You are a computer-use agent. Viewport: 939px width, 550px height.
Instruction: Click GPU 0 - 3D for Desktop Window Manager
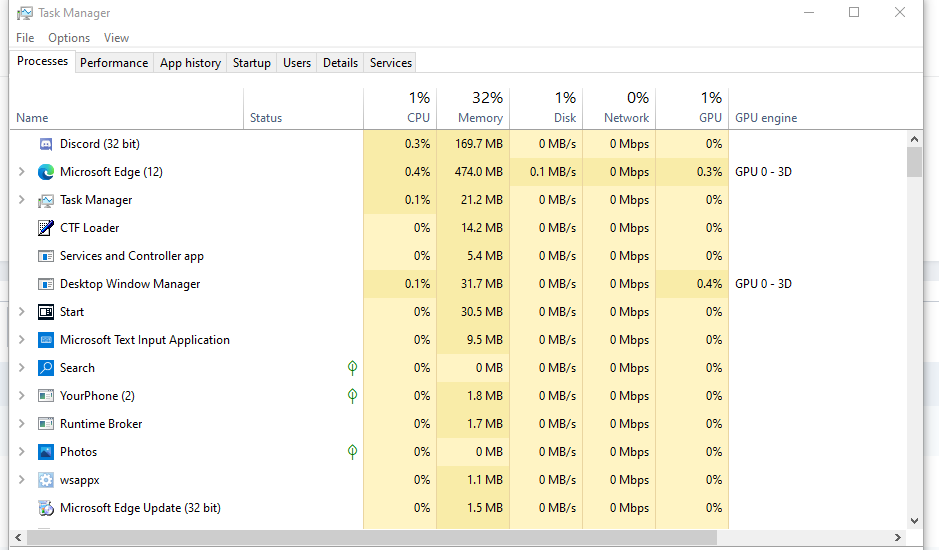pos(763,284)
